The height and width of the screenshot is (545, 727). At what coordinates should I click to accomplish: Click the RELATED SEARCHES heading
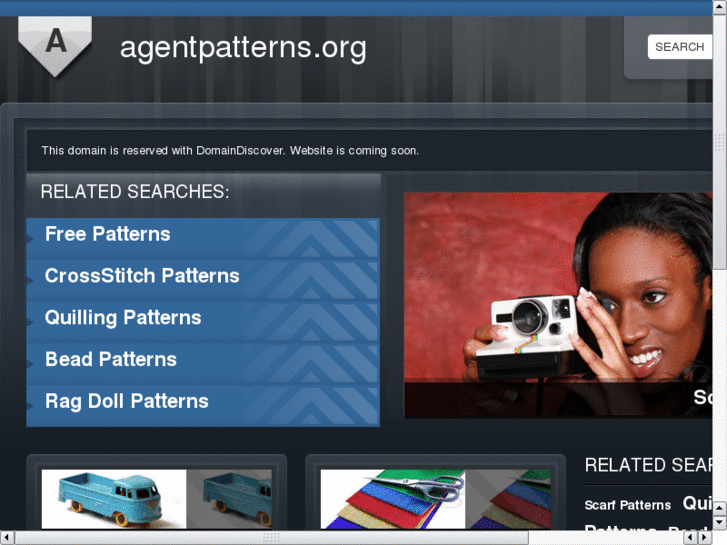click(135, 192)
